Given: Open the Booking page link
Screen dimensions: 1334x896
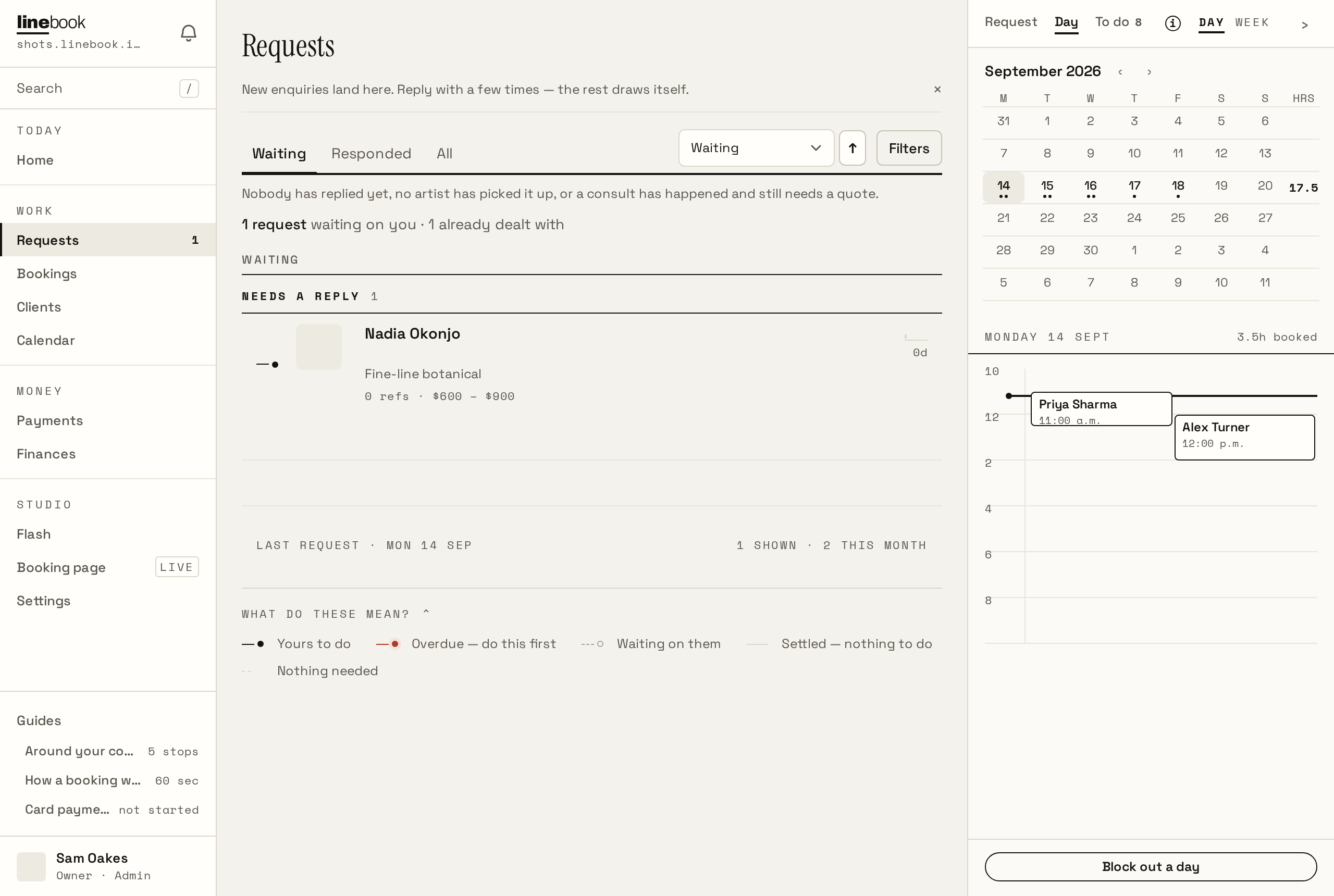Looking at the screenshot, I should [x=108, y=567].
